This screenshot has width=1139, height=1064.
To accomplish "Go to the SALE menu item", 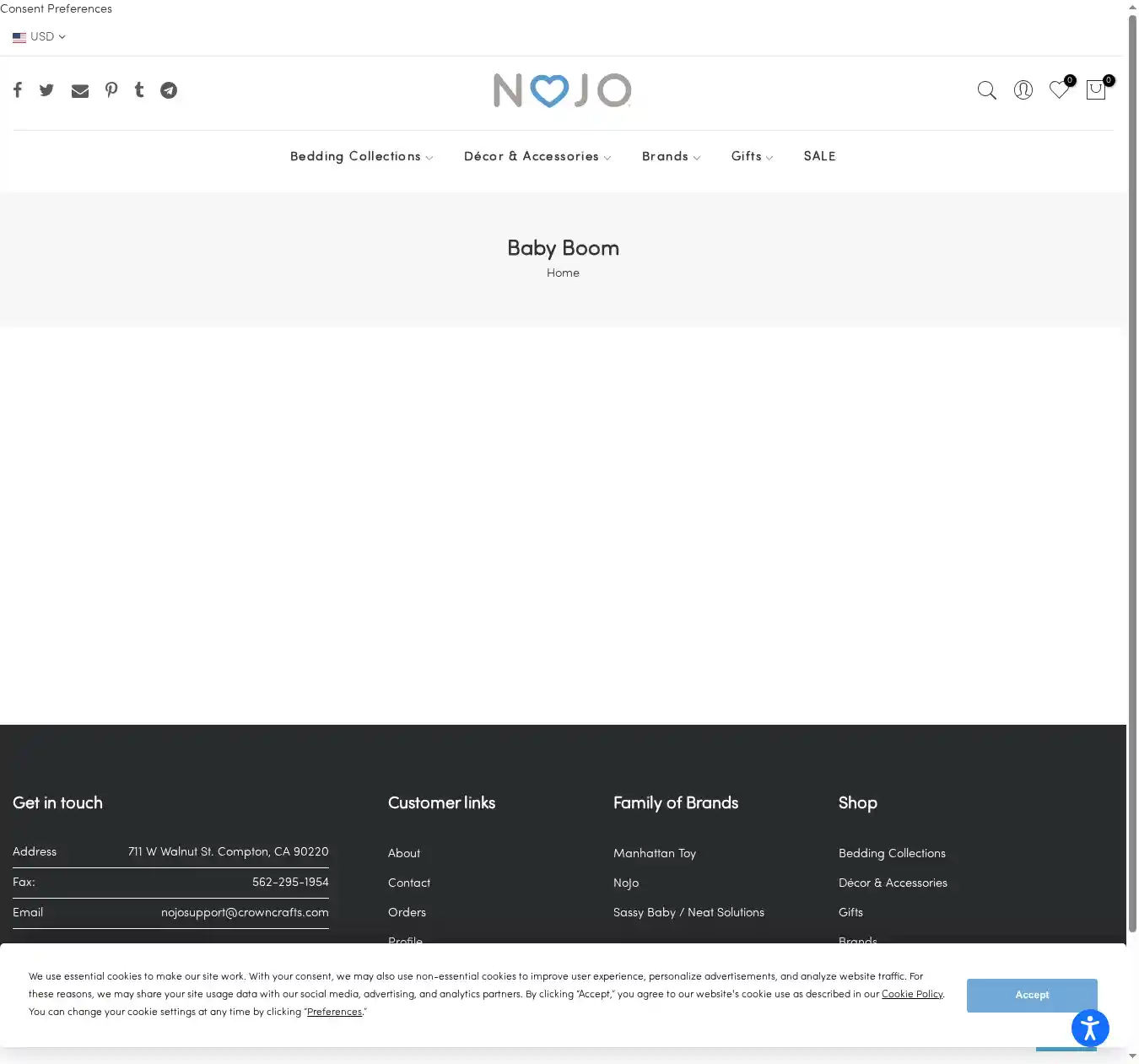I will click(x=819, y=157).
